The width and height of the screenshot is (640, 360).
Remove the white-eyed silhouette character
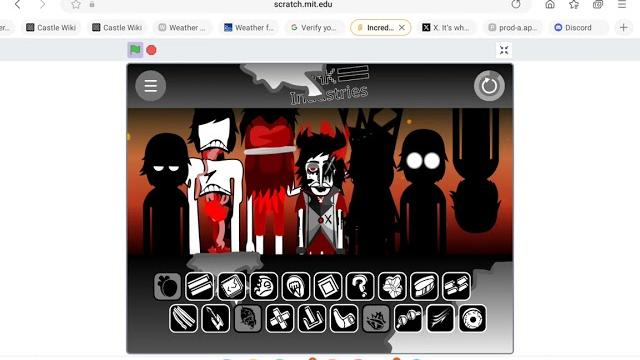(422, 192)
